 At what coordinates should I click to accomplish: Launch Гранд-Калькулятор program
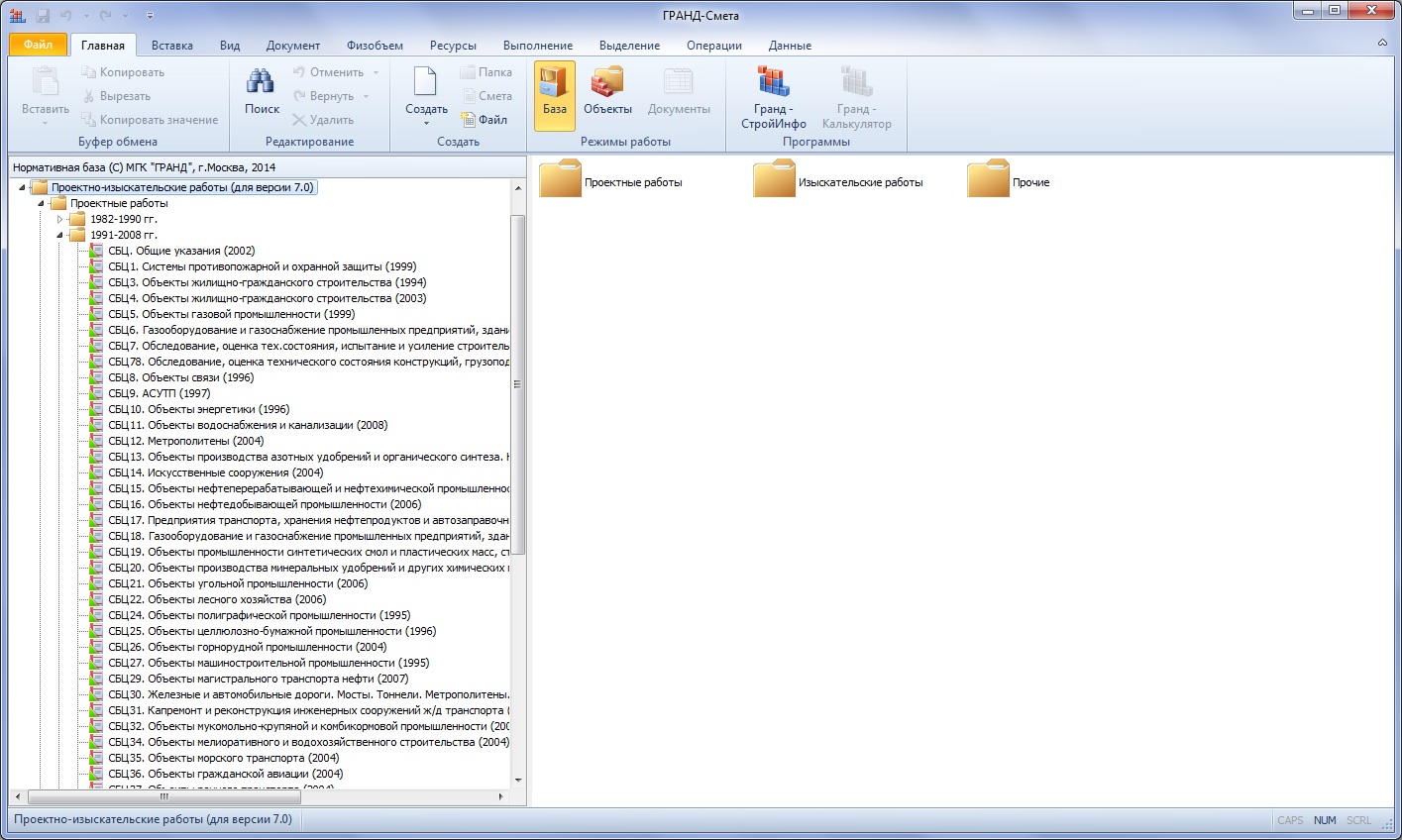pos(857,97)
